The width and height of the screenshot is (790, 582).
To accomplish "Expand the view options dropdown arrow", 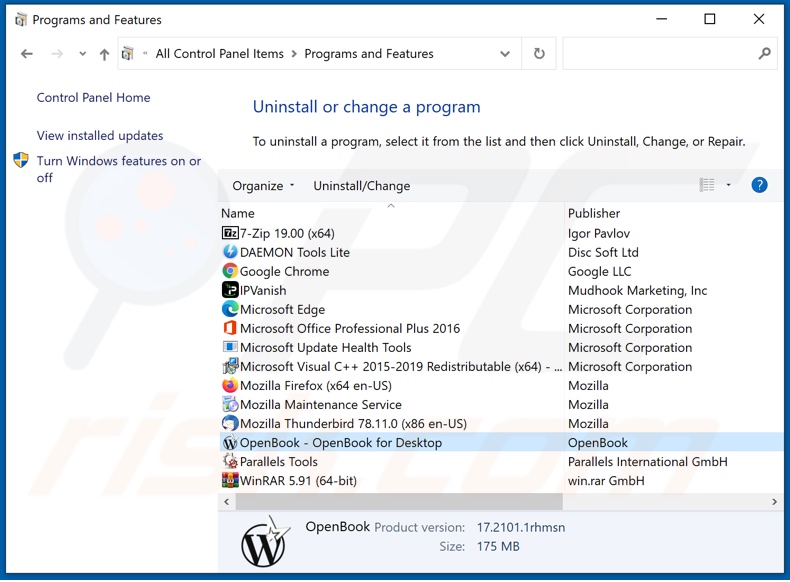I will (x=728, y=185).
